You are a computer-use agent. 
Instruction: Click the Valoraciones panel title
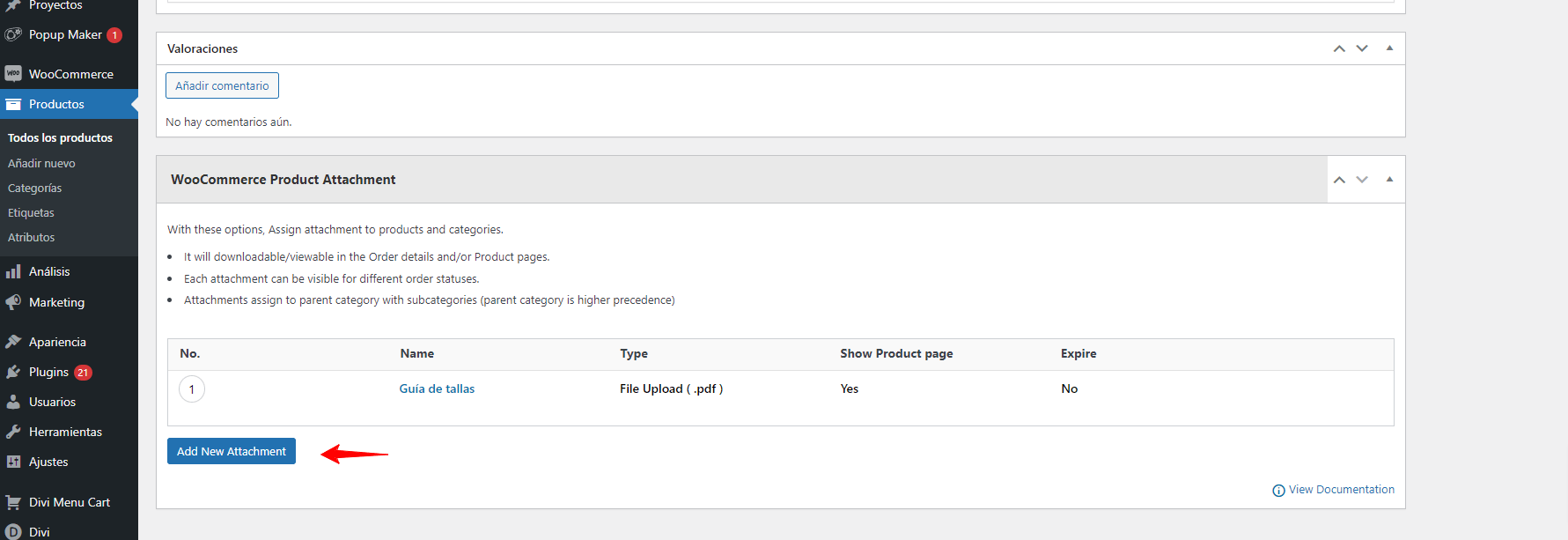[x=202, y=48]
